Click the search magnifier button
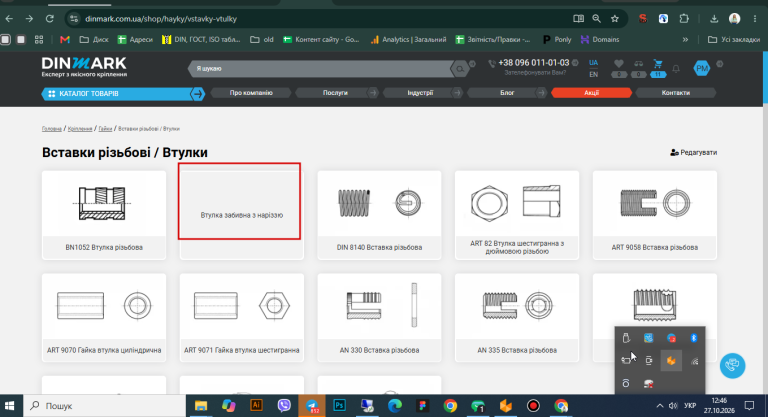The image size is (768, 417). pos(460,69)
